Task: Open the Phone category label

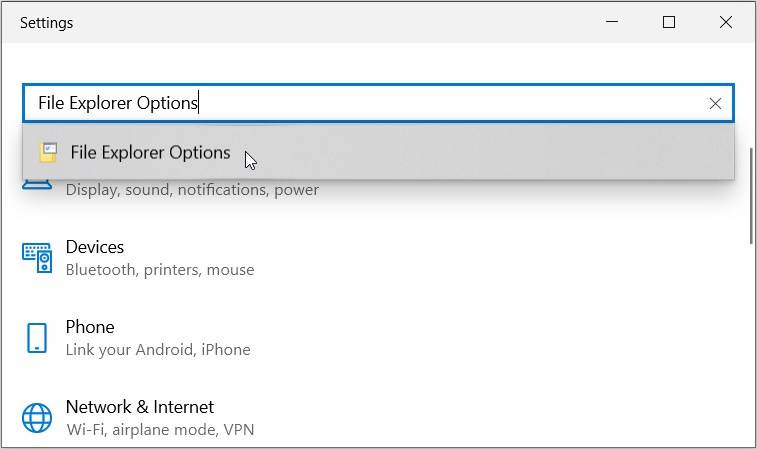Action: (90, 327)
